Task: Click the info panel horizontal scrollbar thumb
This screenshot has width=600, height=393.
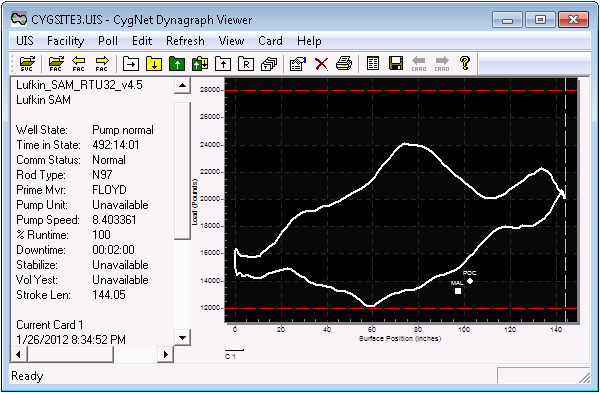Action: (x=70, y=354)
